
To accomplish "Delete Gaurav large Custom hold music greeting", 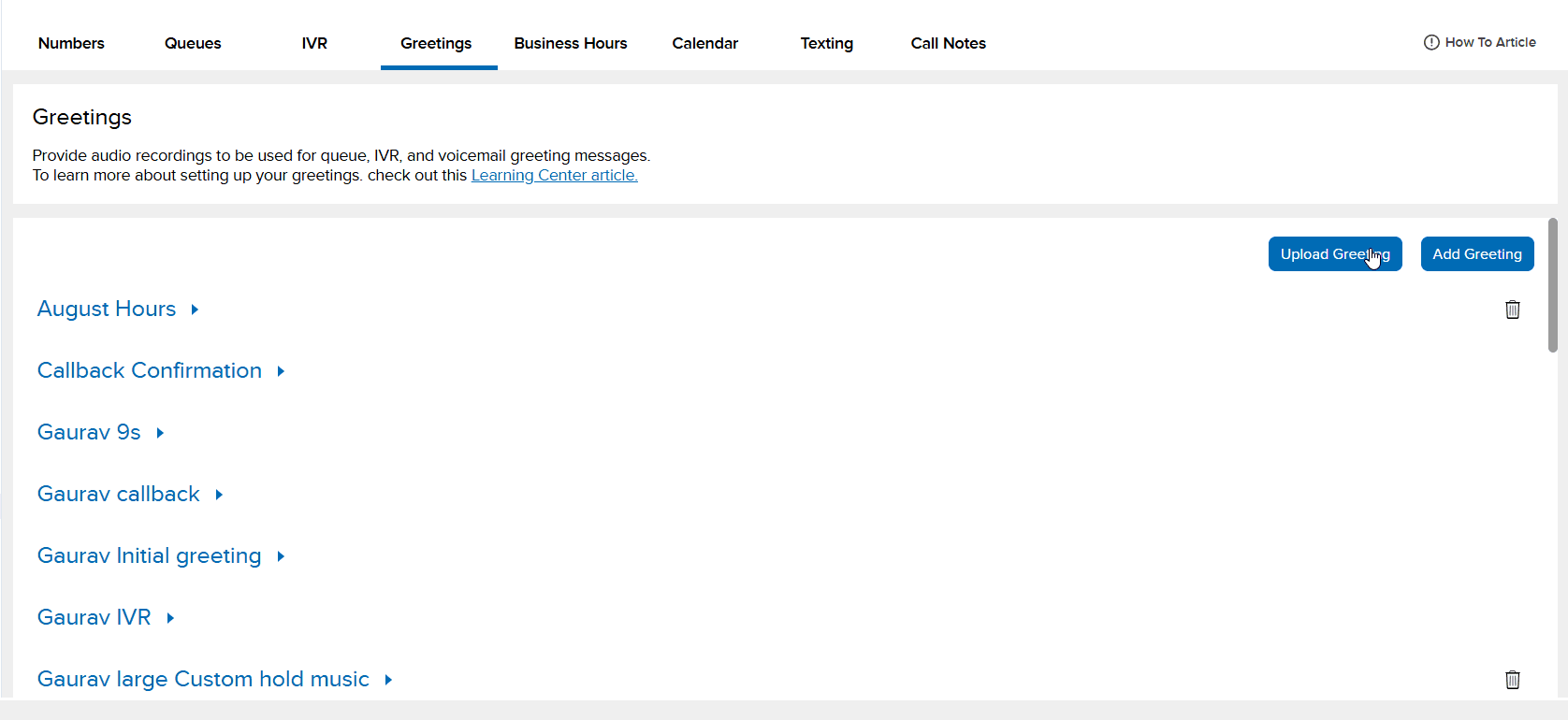I will point(1512,680).
